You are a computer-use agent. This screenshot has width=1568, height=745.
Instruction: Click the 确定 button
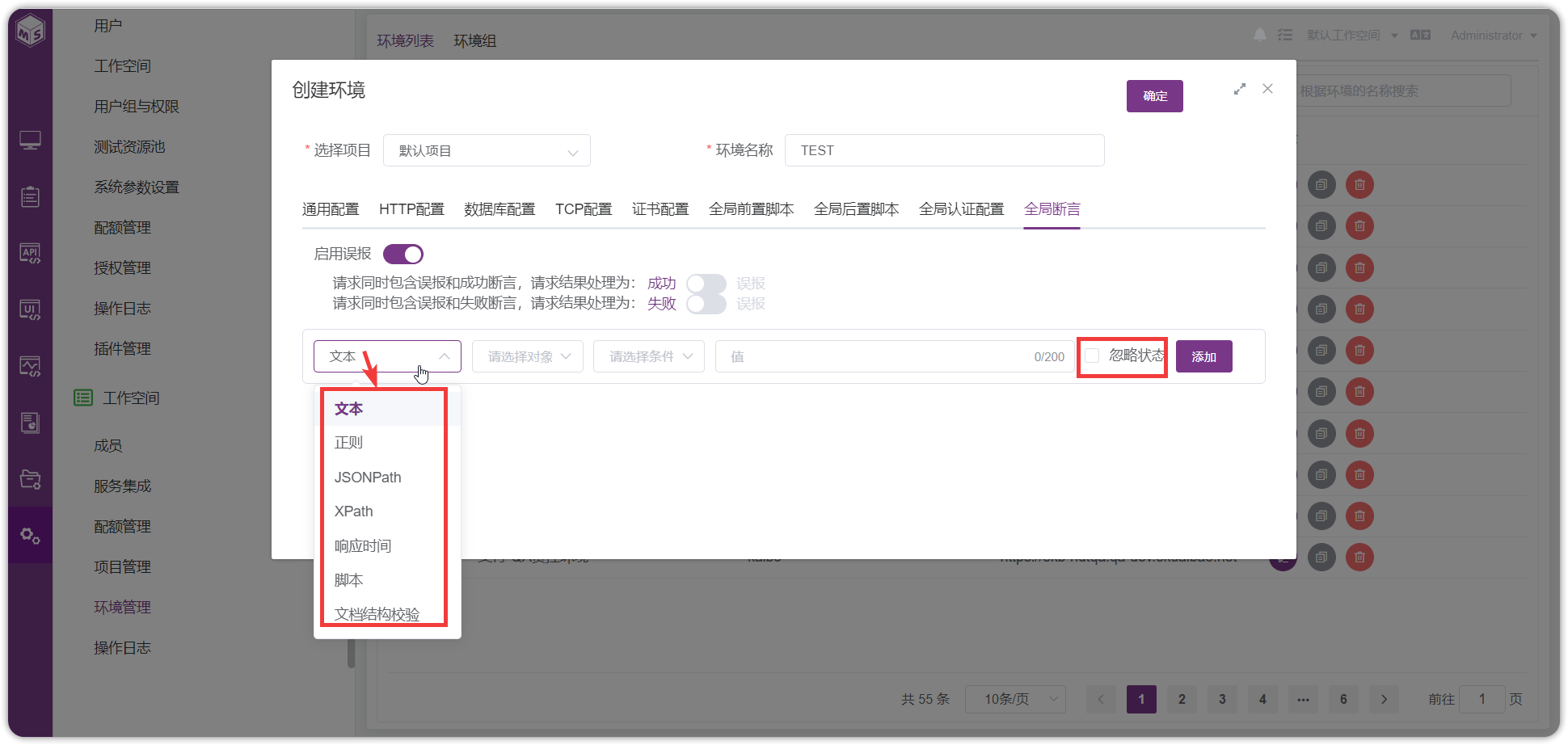[x=1155, y=96]
